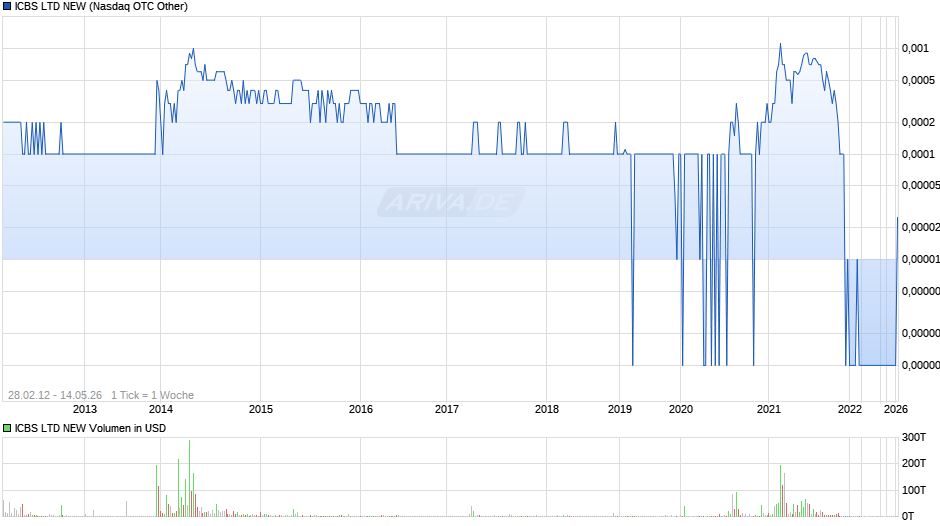Click the green legend square for Volumen

7,428
